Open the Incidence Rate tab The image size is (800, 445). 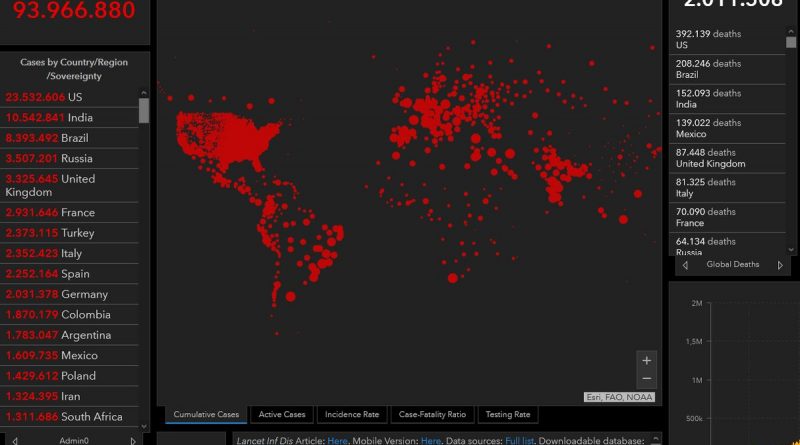(351, 414)
